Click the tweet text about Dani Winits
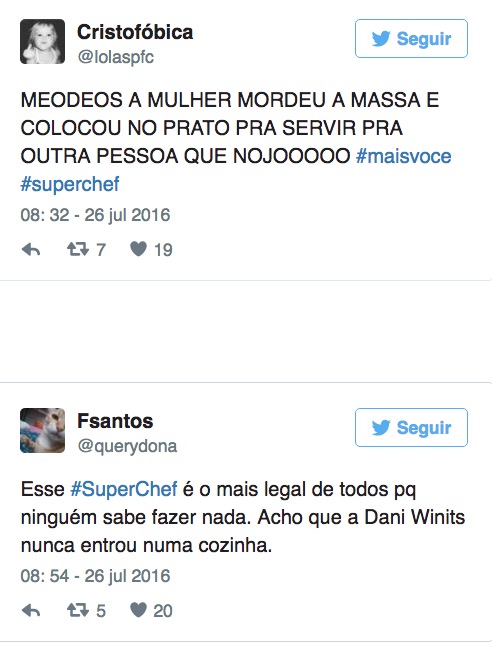This screenshot has width=492, height=656. [x=243, y=517]
